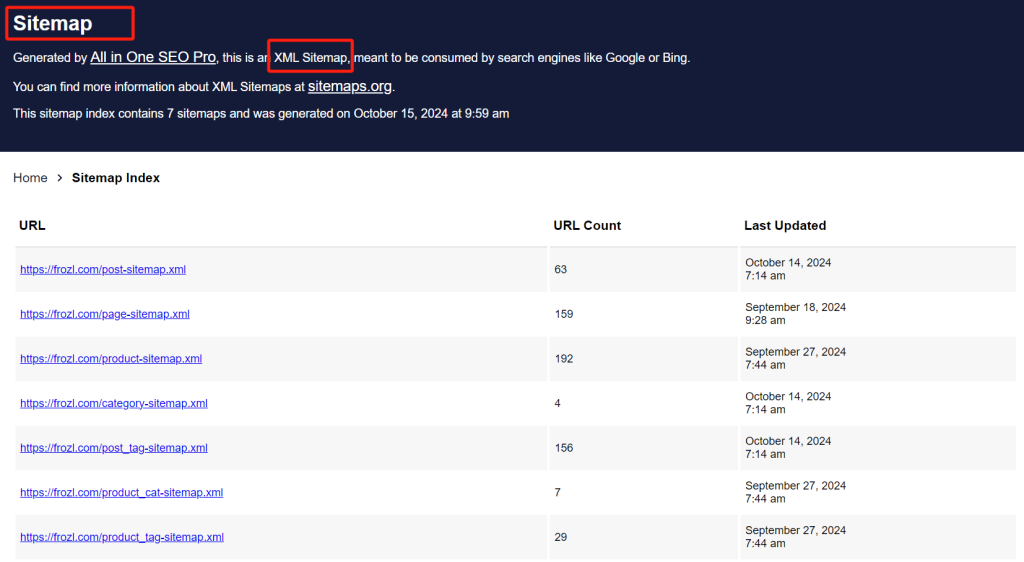Click the Sitemap page heading
This screenshot has width=1024, height=562.
click(53, 23)
